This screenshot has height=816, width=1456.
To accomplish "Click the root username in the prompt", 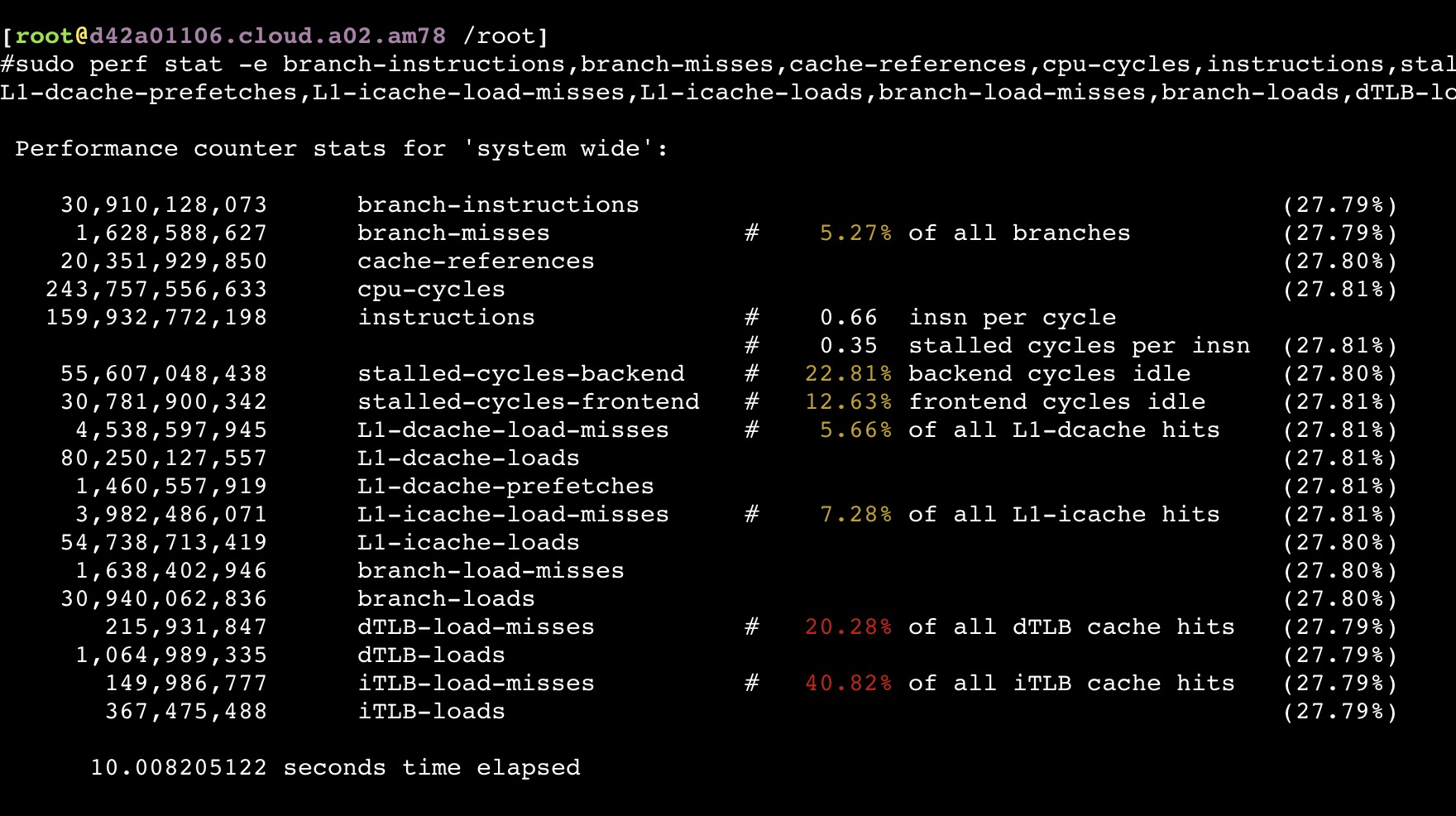I will [45, 36].
